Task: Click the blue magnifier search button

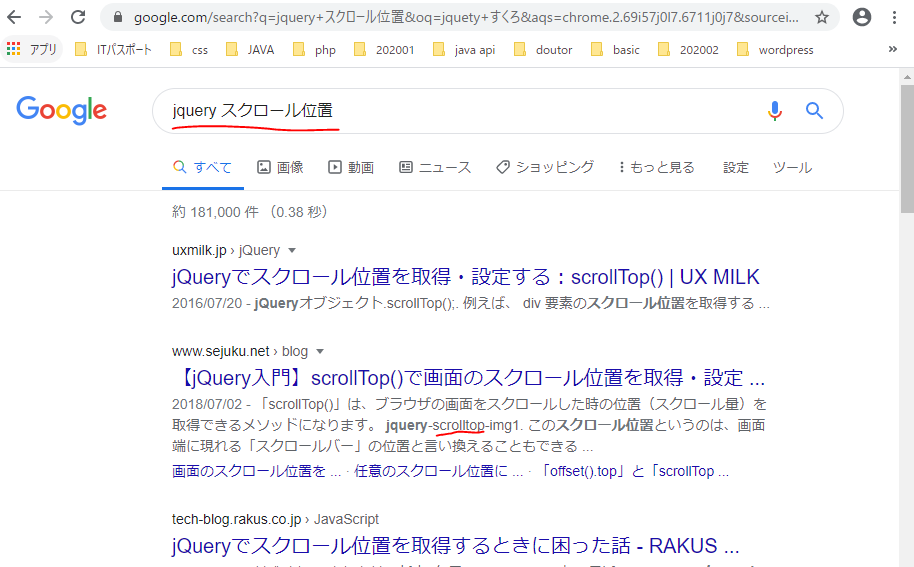Action: (x=814, y=110)
